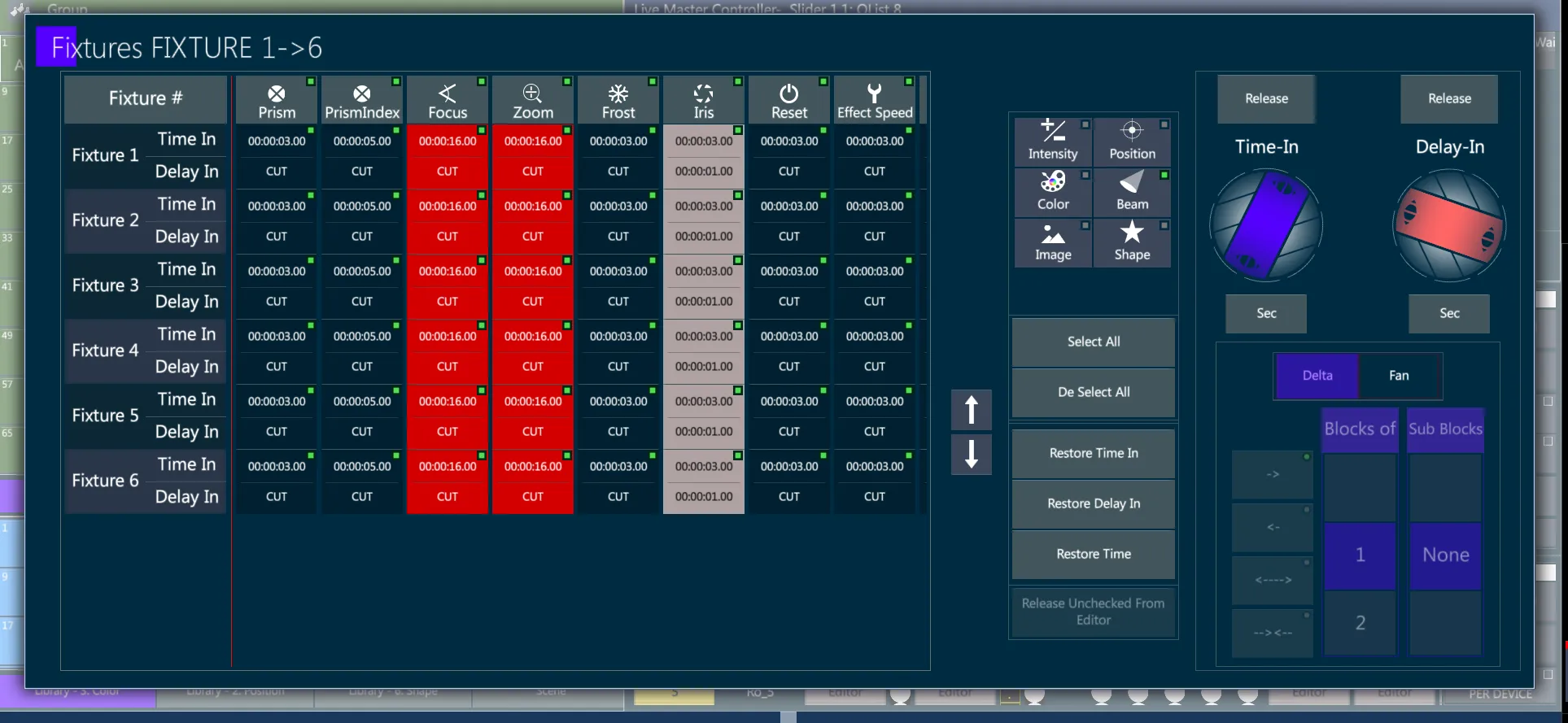Select the <----> fan direction option
The width and height of the screenshot is (1568, 723).
coord(1273,580)
